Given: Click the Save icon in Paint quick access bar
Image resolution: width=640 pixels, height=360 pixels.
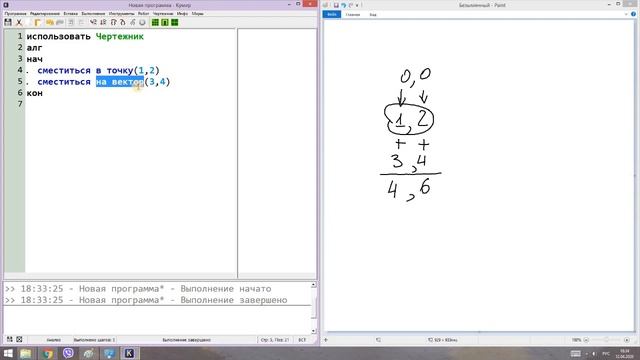Looking at the screenshot, I should tap(336, 5).
